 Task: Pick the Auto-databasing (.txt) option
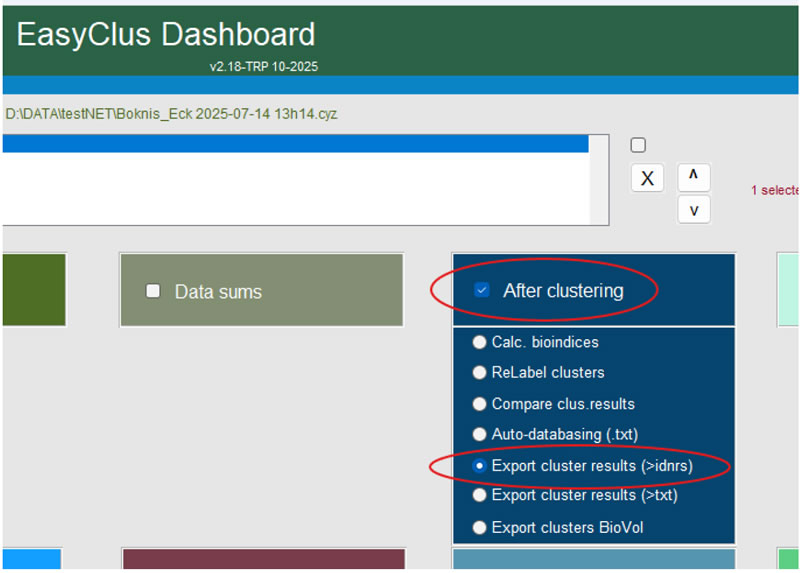(x=479, y=435)
